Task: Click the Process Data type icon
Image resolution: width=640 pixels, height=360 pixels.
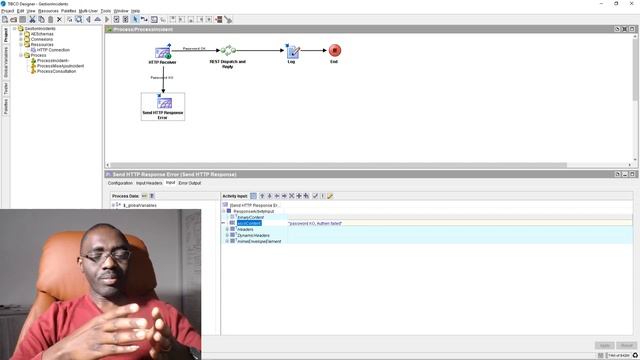Action: click(151, 196)
